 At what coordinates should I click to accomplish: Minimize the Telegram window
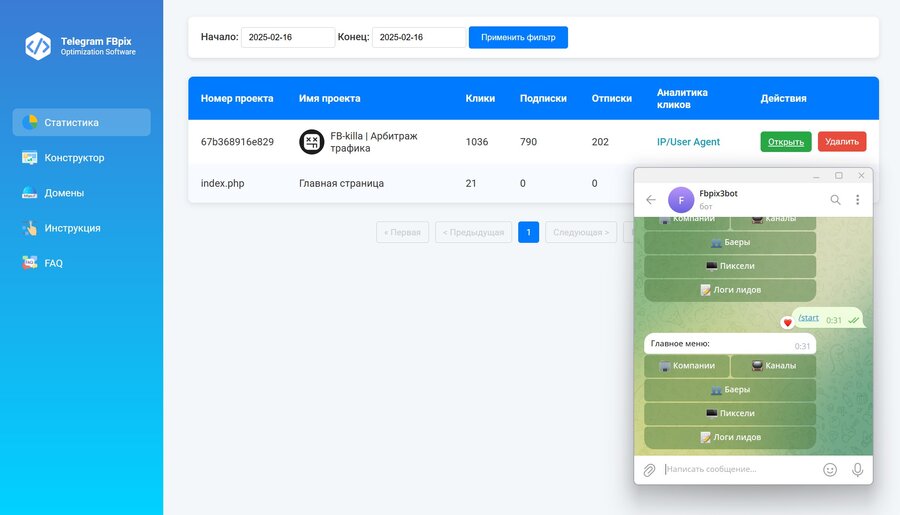tap(816, 176)
